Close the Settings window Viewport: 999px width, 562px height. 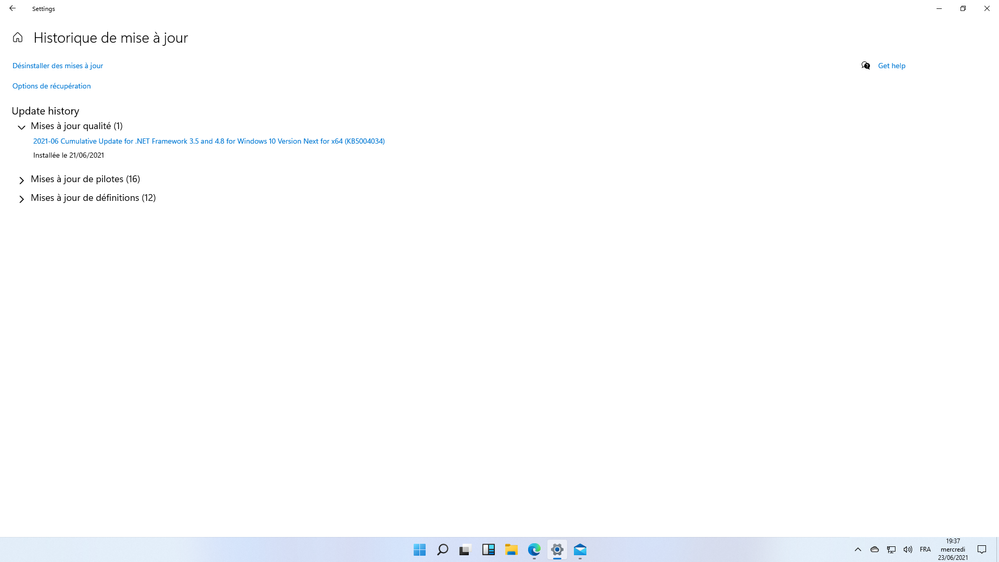pos(987,8)
